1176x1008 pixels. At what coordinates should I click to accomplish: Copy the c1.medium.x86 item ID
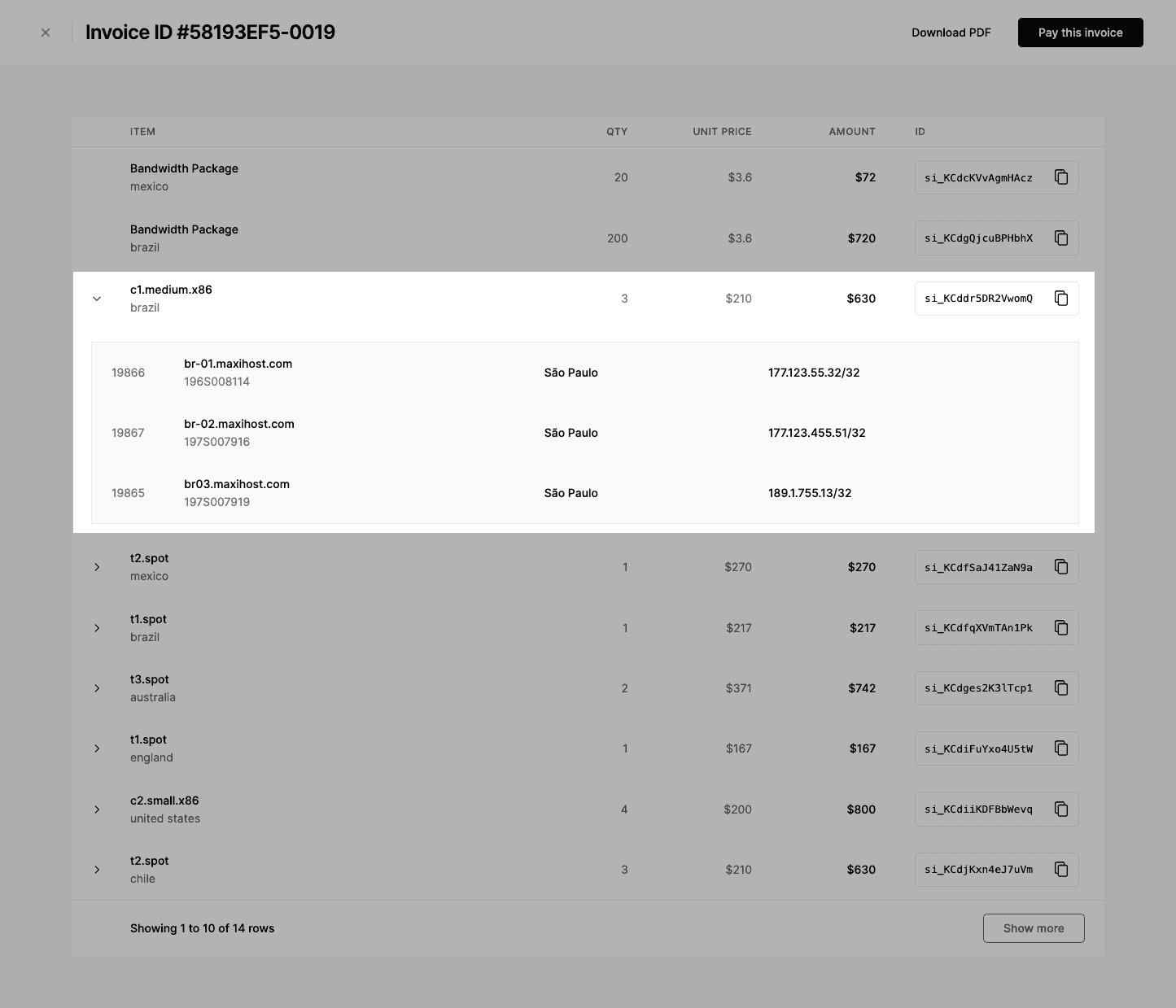[x=1061, y=298]
